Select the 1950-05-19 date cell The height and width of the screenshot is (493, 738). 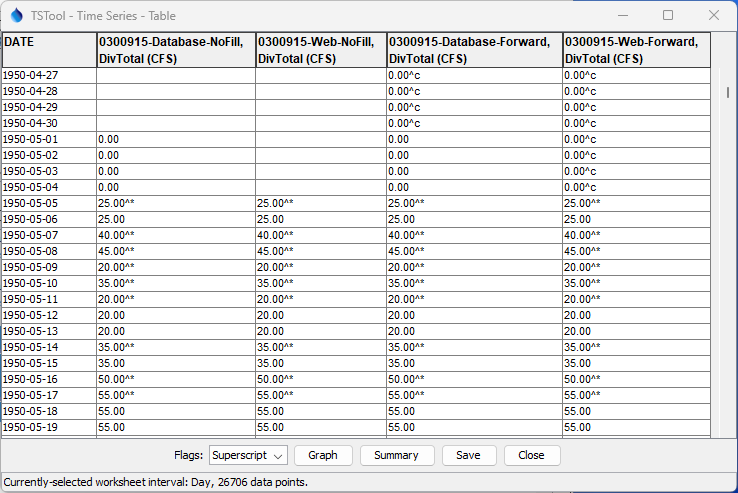[49, 428]
